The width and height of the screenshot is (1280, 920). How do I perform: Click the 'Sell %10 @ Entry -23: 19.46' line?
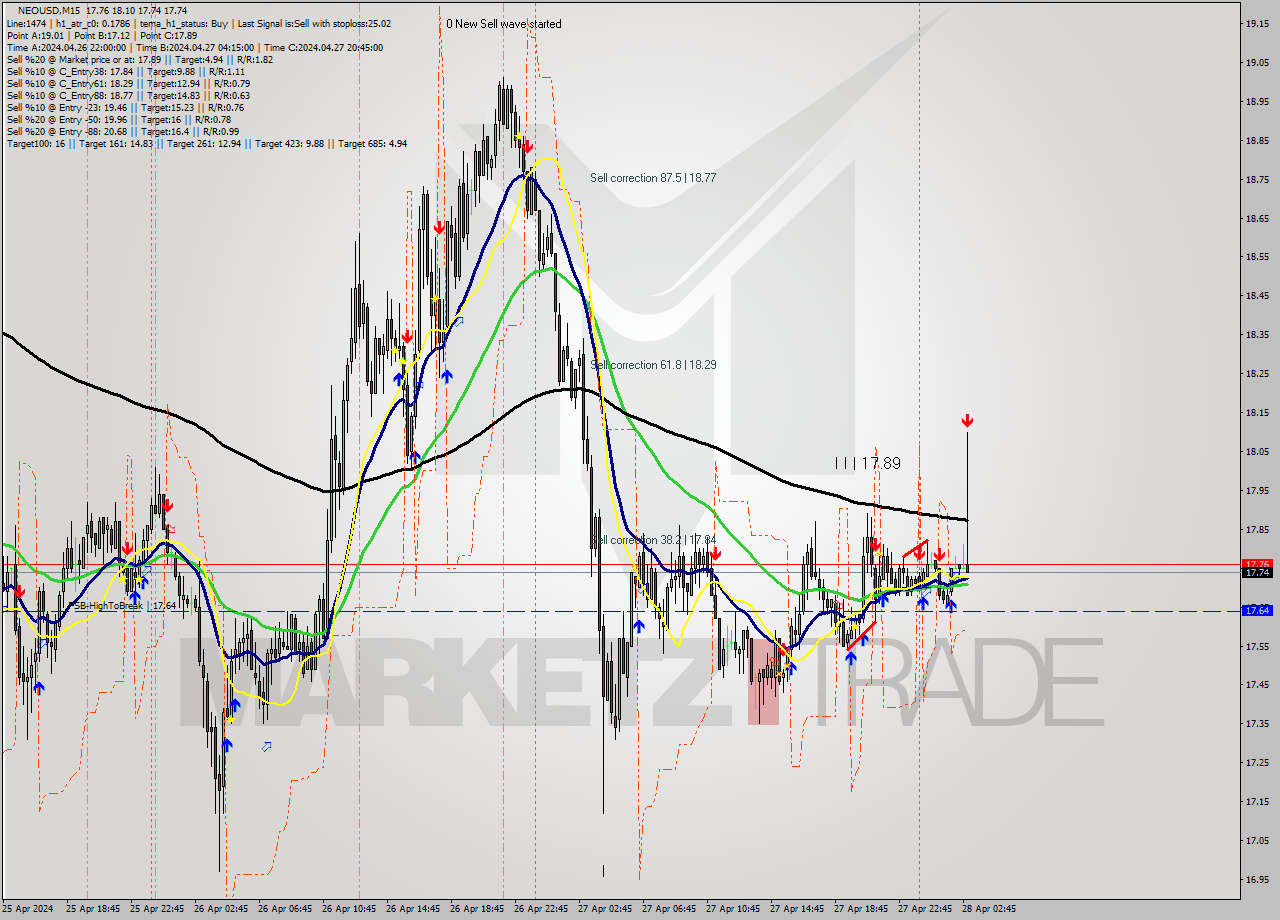tap(124, 107)
